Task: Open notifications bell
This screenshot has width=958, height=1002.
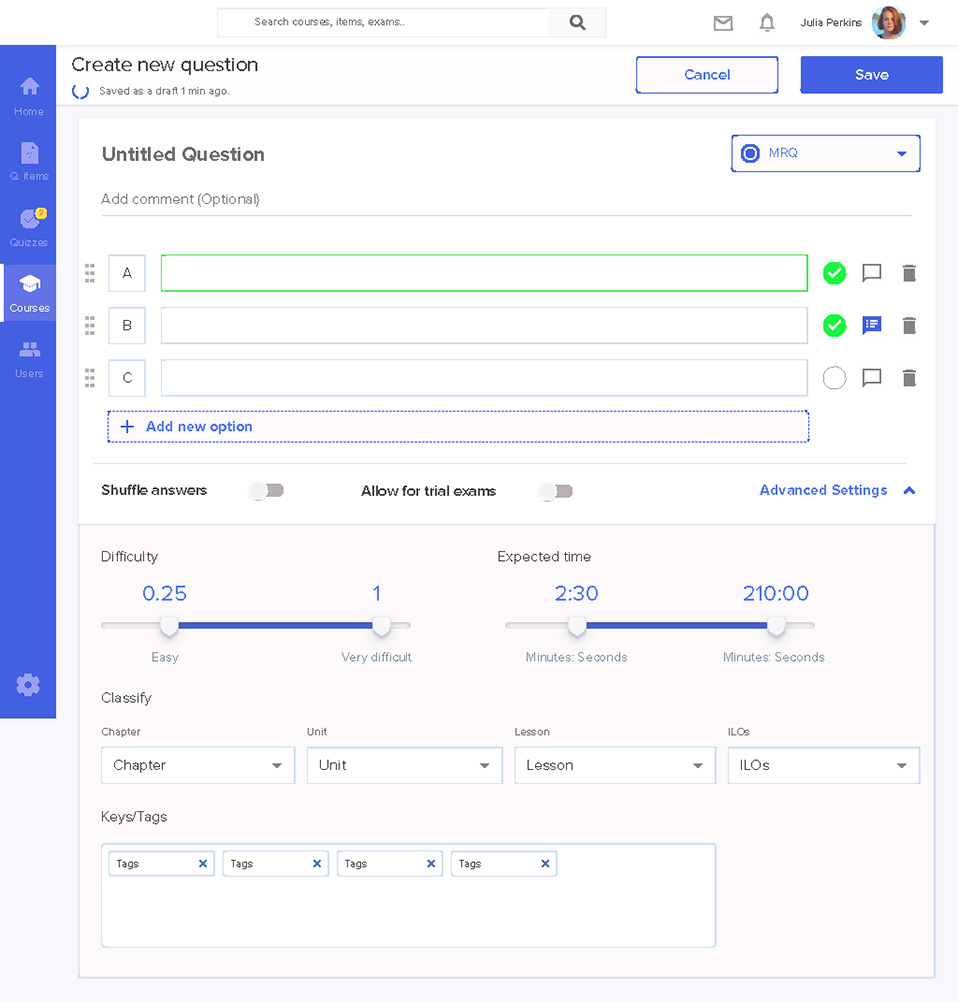Action: click(767, 23)
